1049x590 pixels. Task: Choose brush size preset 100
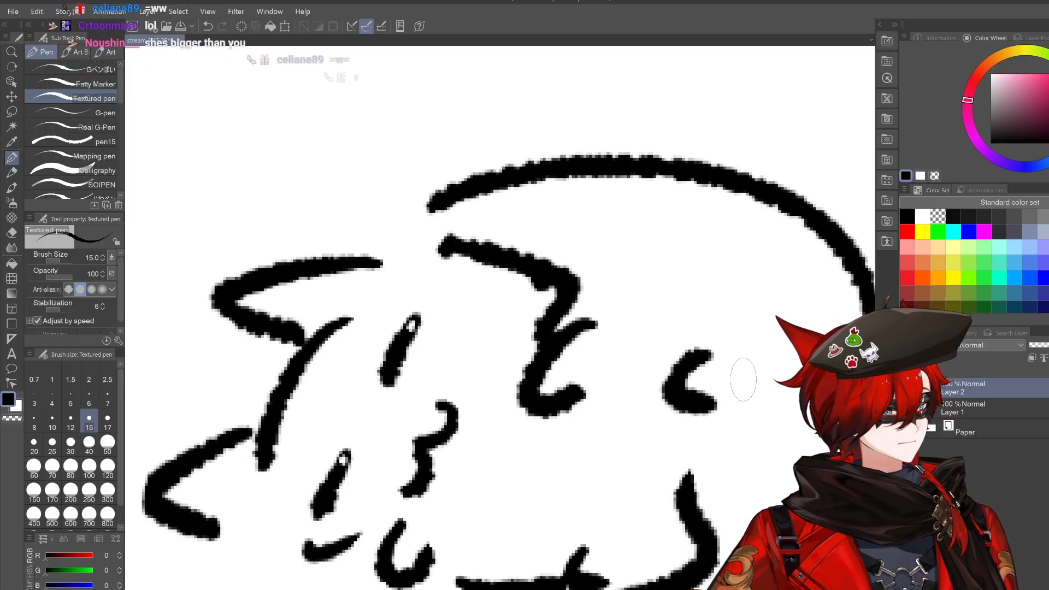(x=89, y=468)
